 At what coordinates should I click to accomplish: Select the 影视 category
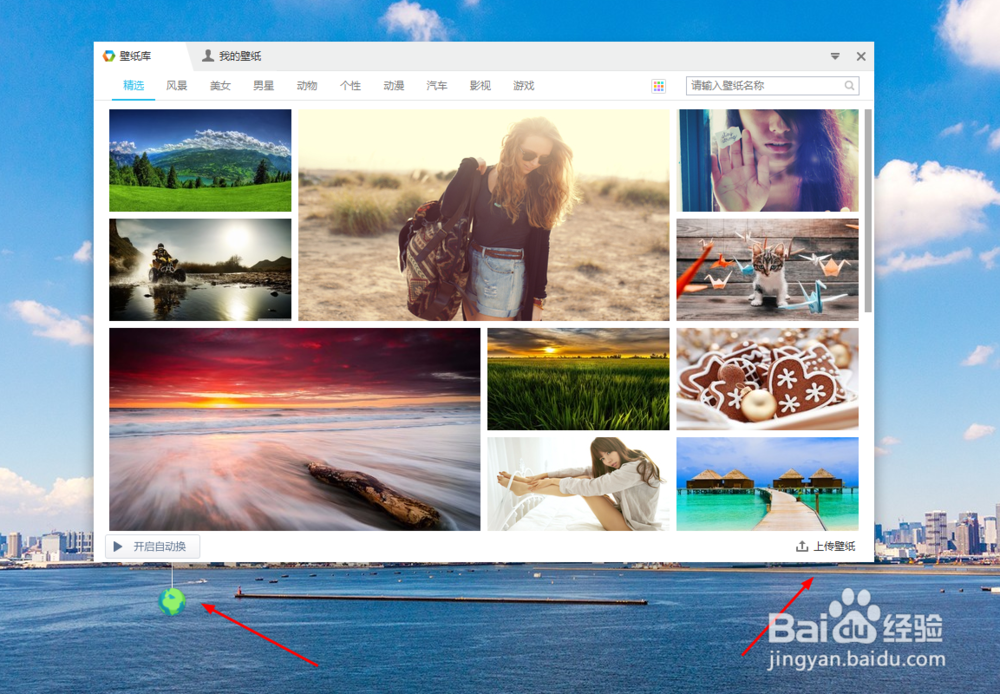coord(480,85)
